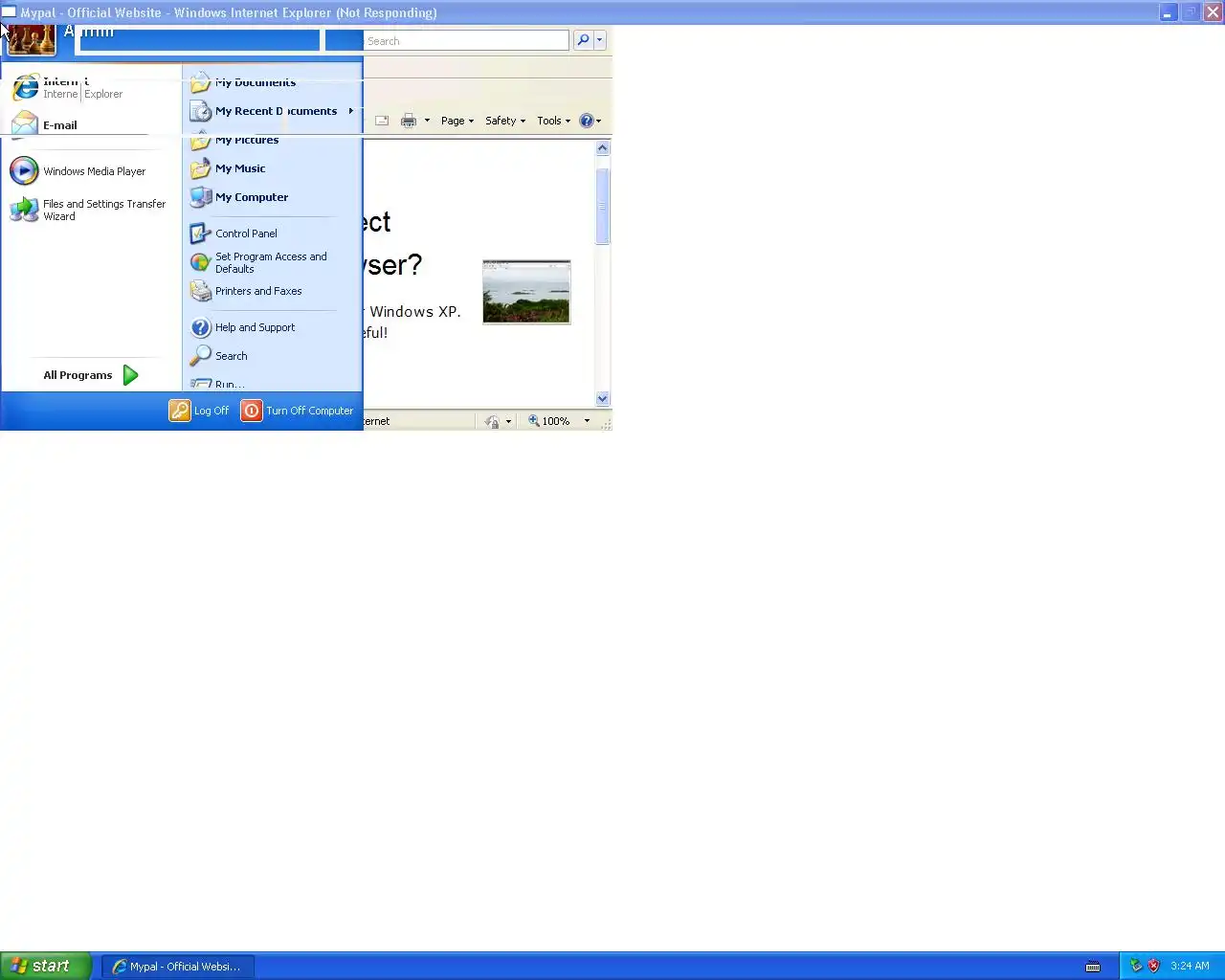
Task: Click the magnifier search button in IE
Action: pos(583,40)
